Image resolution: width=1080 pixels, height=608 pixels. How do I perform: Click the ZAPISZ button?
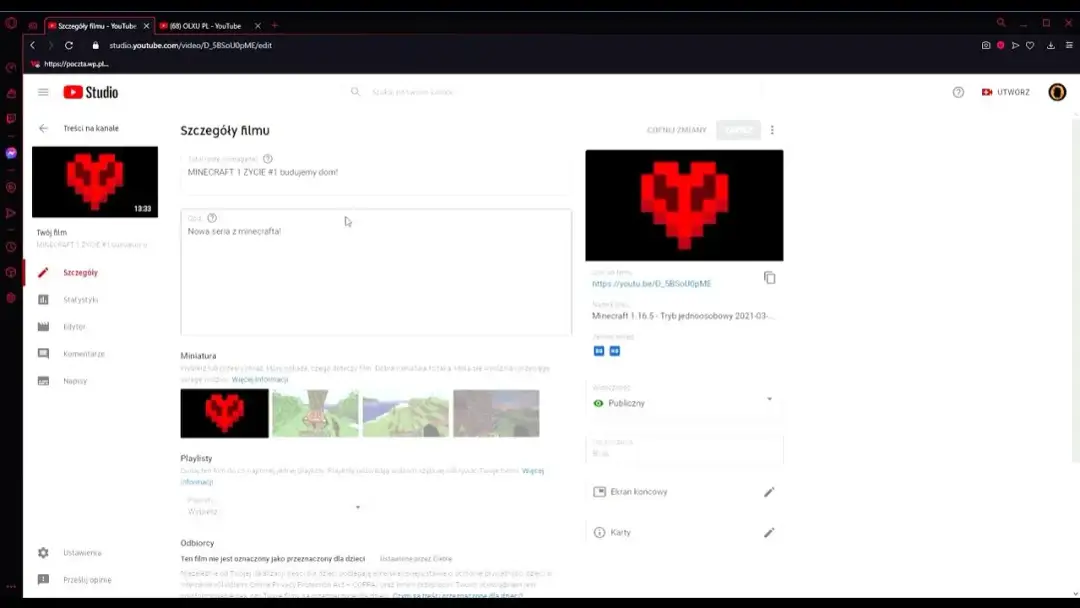click(x=738, y=129)
